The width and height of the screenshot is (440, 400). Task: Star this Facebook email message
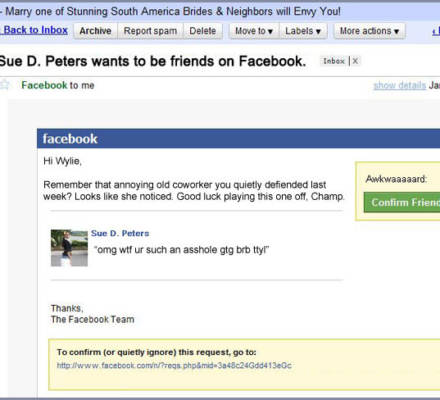4,85
